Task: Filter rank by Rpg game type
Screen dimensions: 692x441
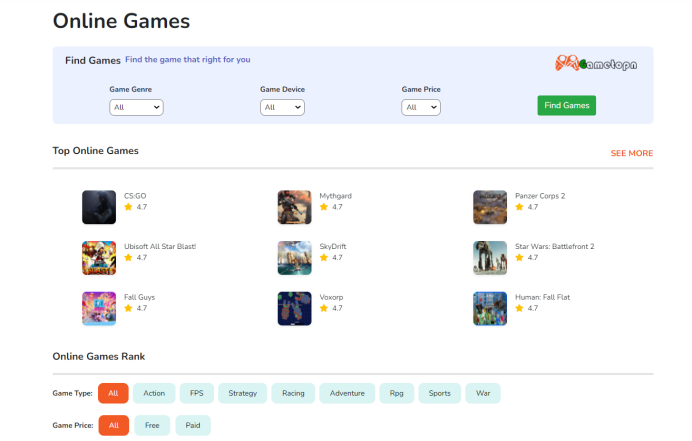Action: [x=397, y=393]
